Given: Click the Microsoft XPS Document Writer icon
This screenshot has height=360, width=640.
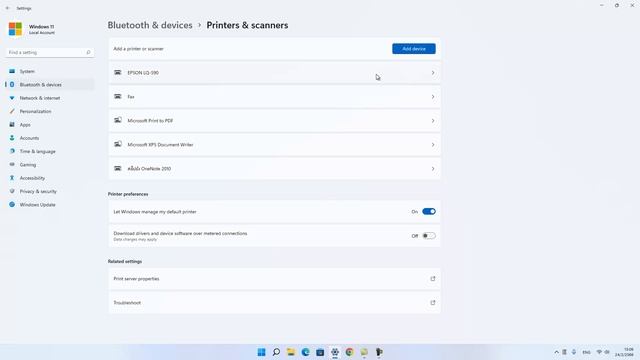Looking at the screenshot, I should pyautogui.click(x=118, y=144).
